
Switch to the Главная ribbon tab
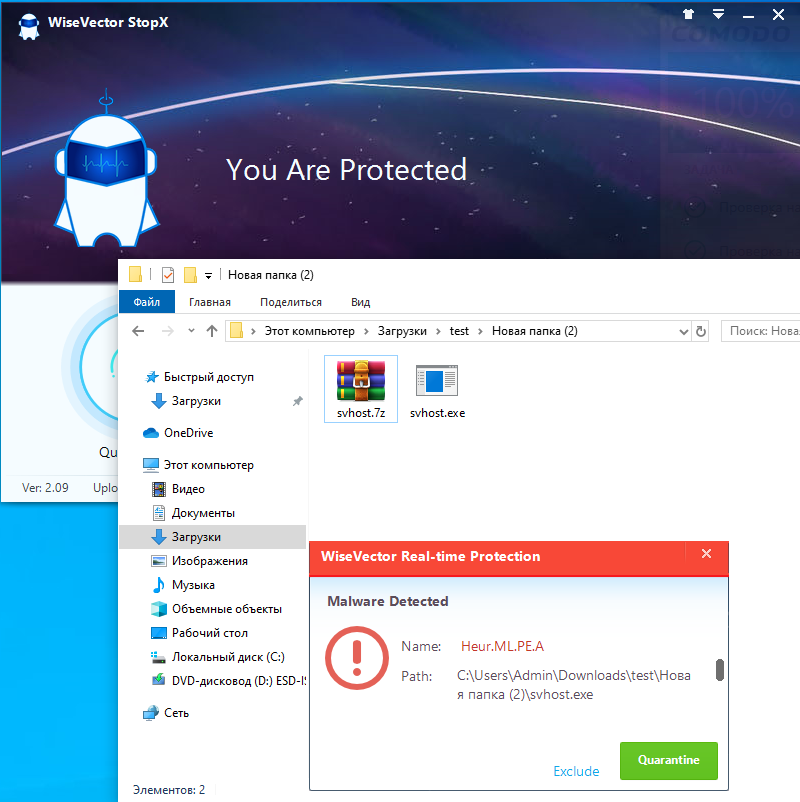[210, 302]
